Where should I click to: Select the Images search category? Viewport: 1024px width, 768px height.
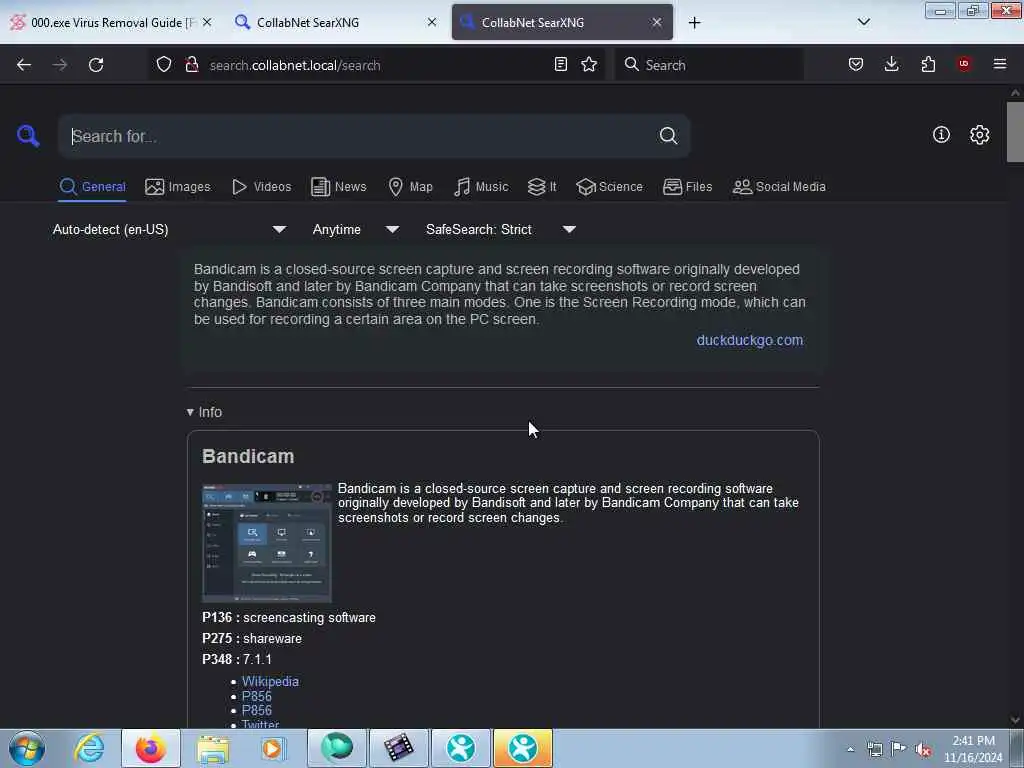click(178, 187)
